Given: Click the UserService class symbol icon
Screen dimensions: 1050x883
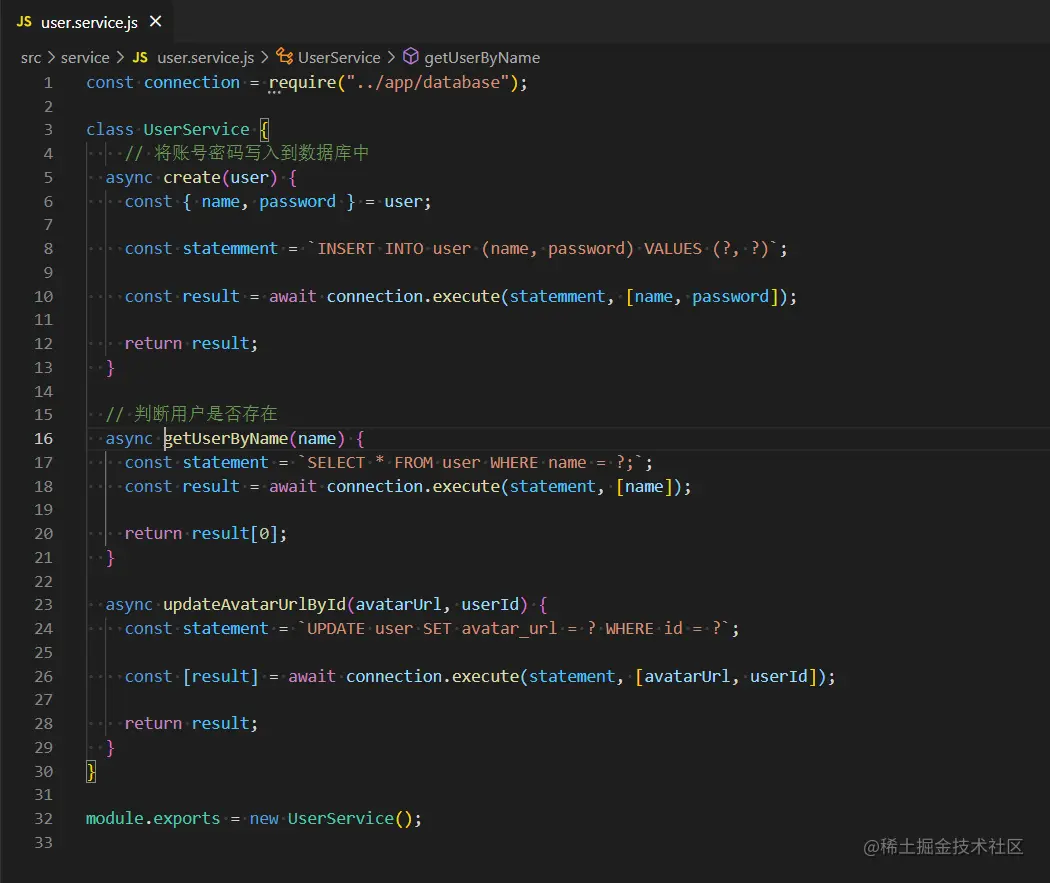Looking at the screenshot, I should (x=285, y=57).
